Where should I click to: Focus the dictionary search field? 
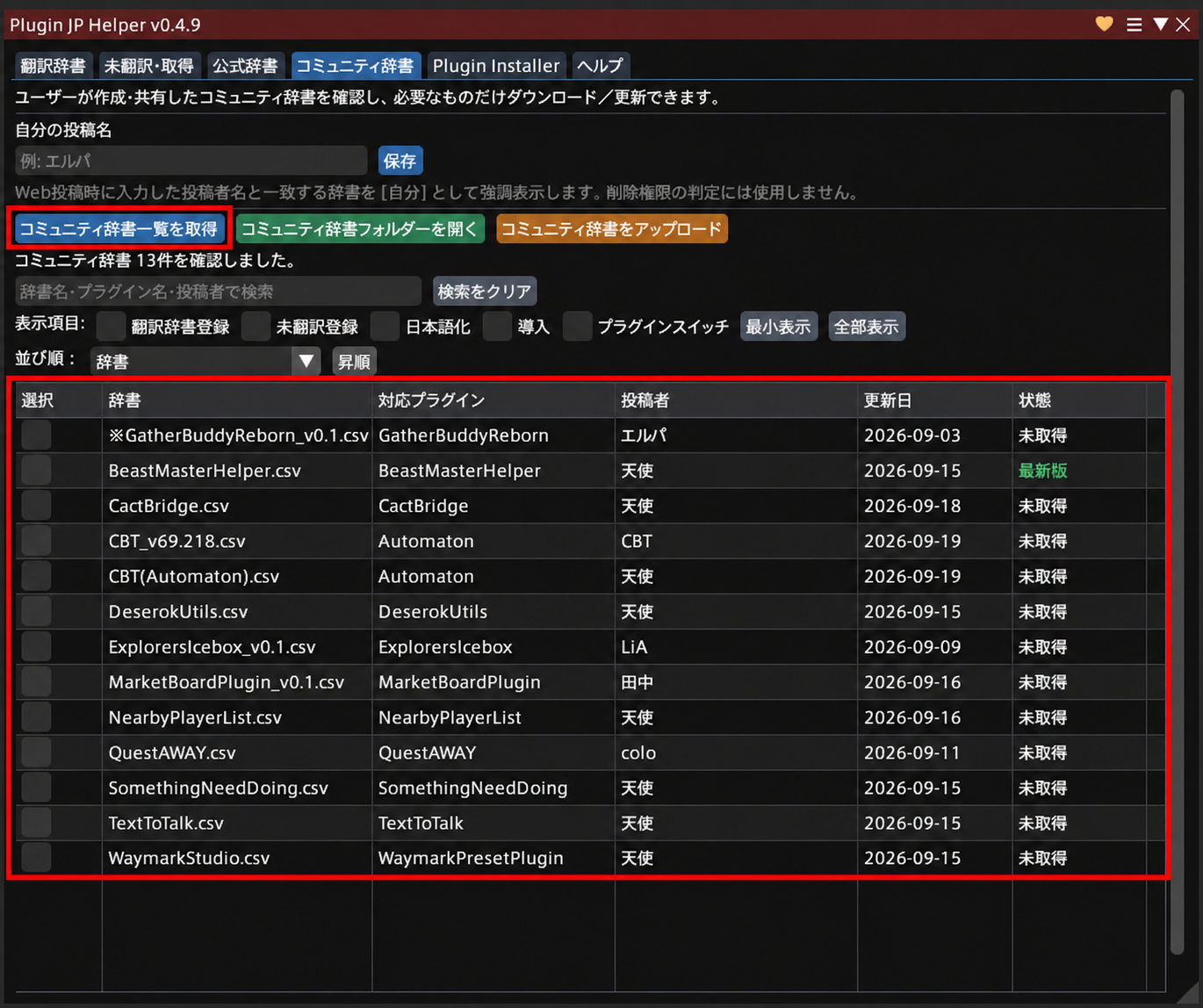(219, 292)
